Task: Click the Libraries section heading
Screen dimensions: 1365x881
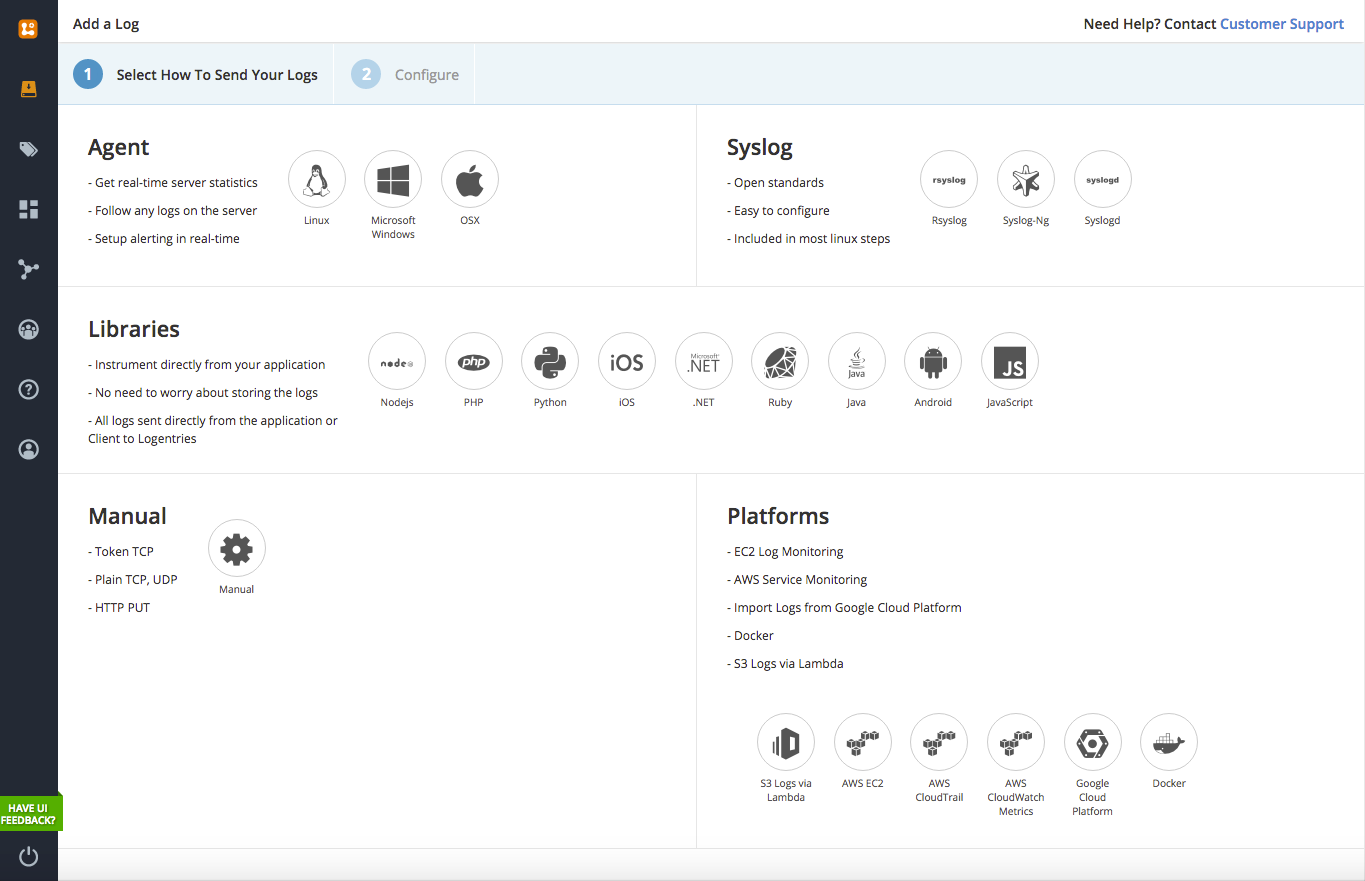Action: coord(134,329)
